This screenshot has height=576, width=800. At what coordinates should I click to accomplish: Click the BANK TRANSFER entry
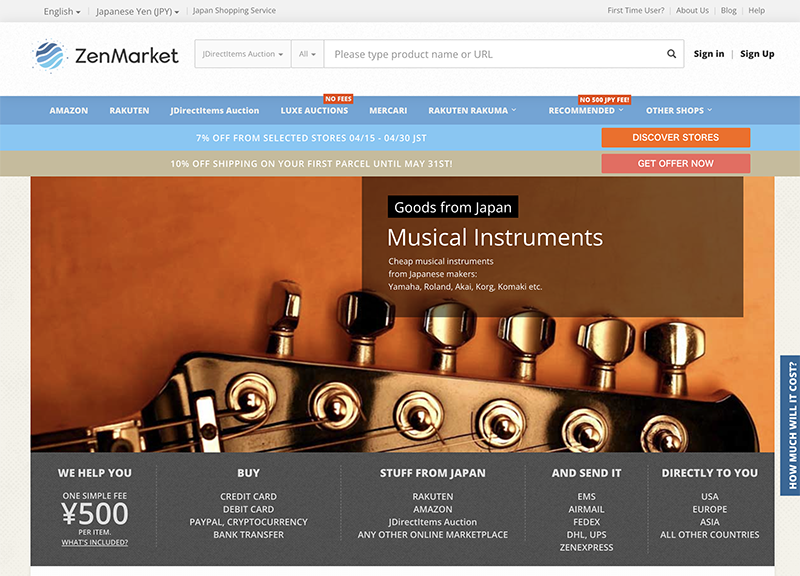pos(248,535)
